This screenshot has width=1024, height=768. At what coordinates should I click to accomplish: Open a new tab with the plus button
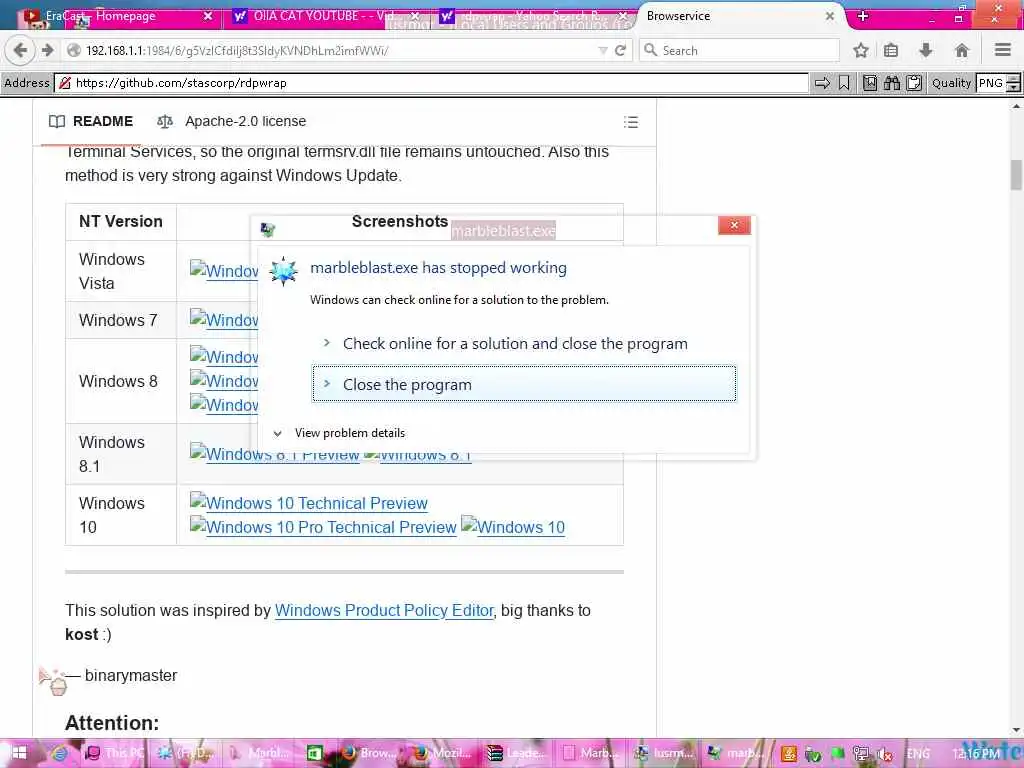coord(863,16)
